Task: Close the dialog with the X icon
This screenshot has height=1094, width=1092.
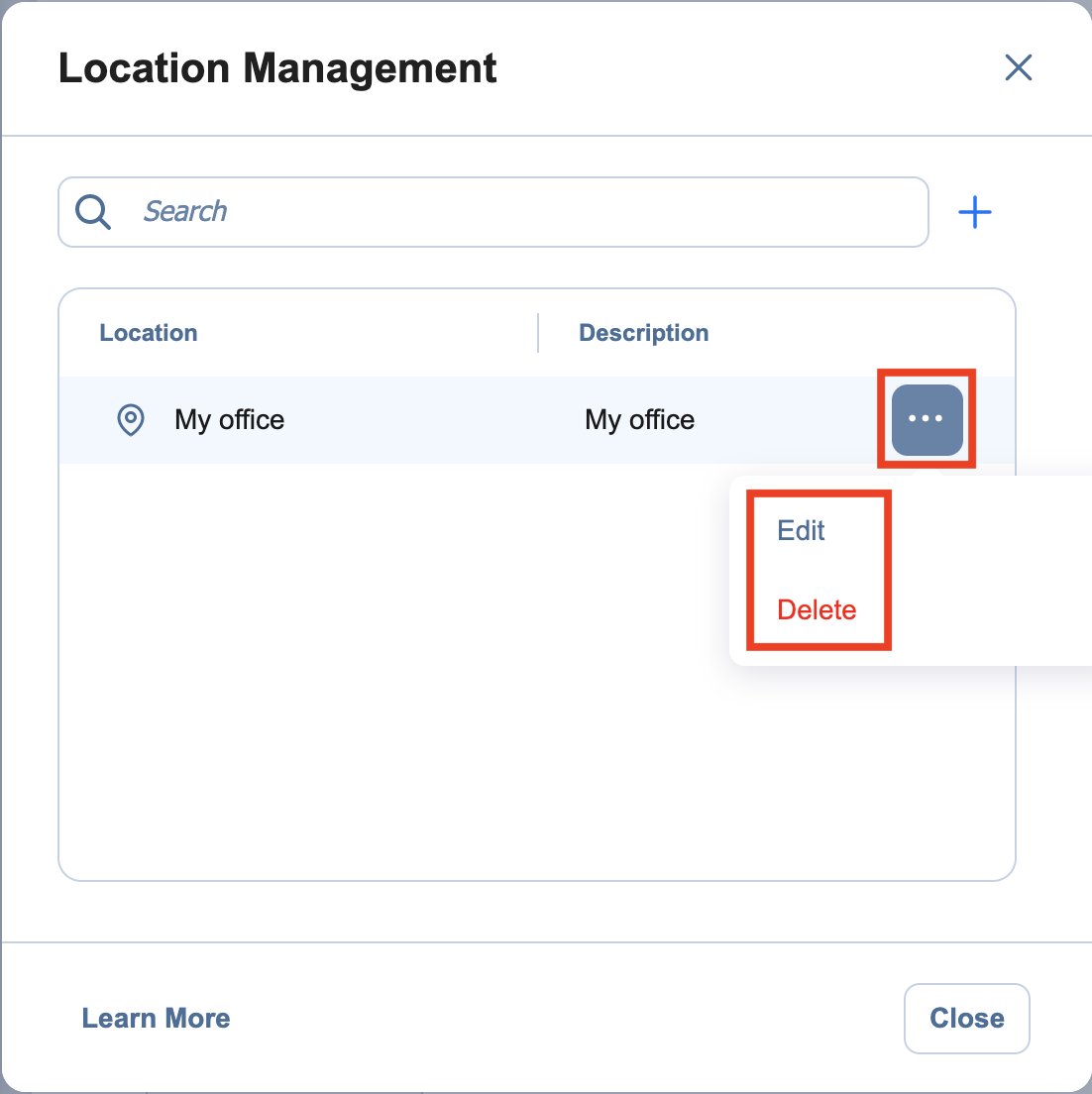Action: [x=1019, y=68]
